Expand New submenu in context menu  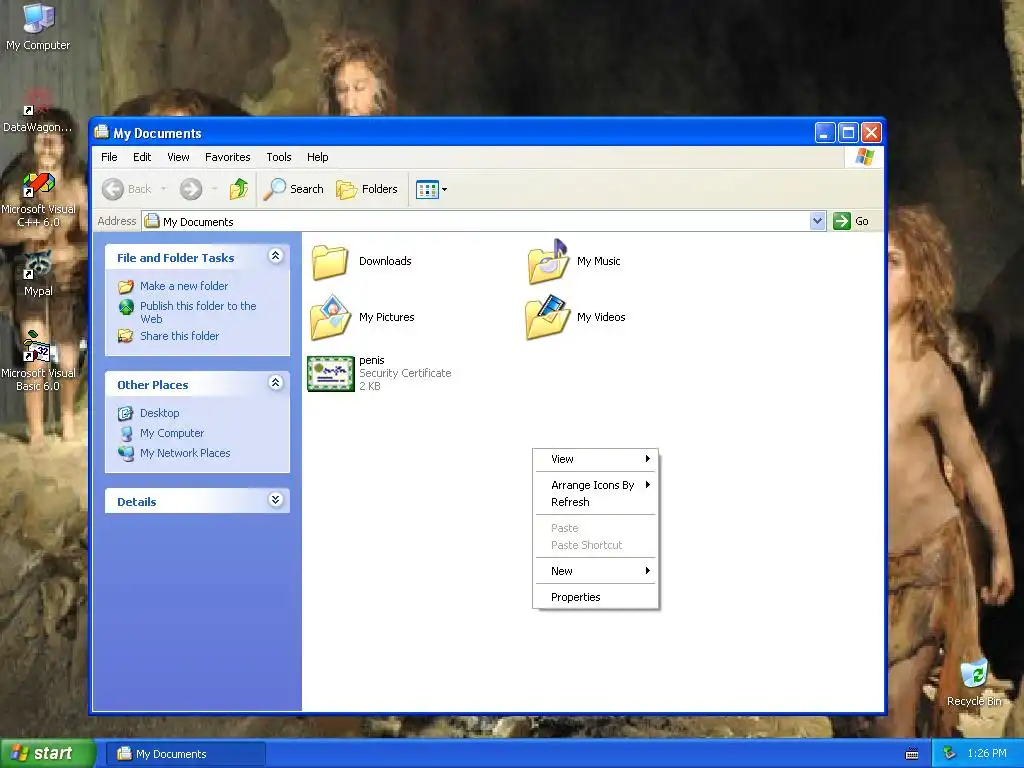pos(596,571)
